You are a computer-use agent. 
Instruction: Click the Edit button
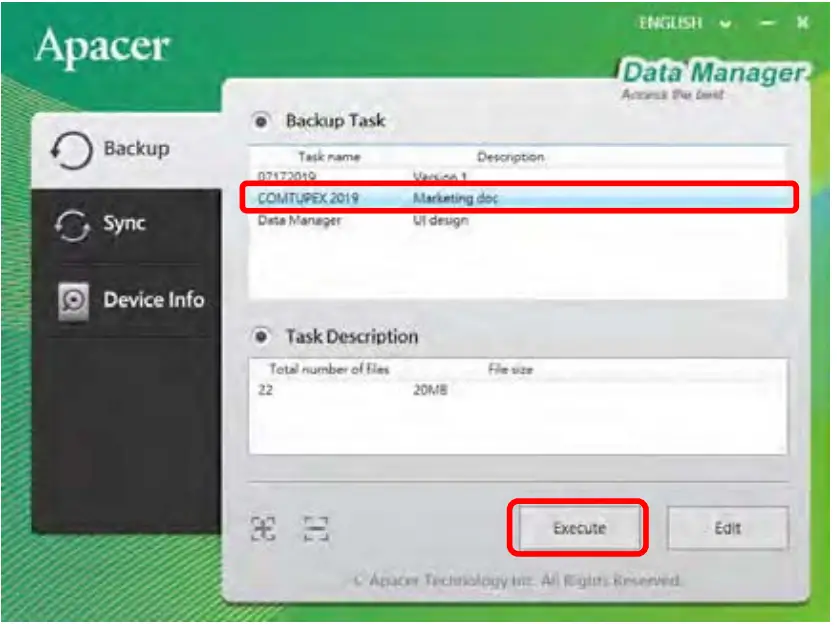(727, 528)
